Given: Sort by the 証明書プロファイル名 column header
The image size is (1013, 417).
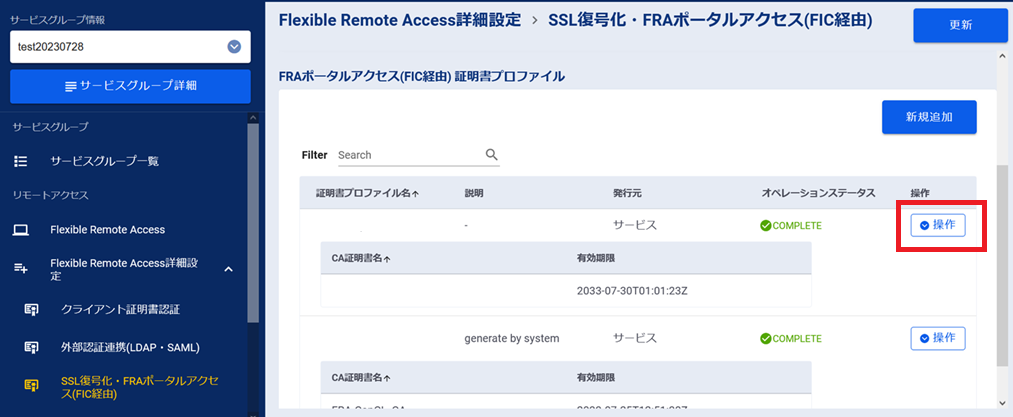Looking at the screenshot, I should click(x=367, y=192).
